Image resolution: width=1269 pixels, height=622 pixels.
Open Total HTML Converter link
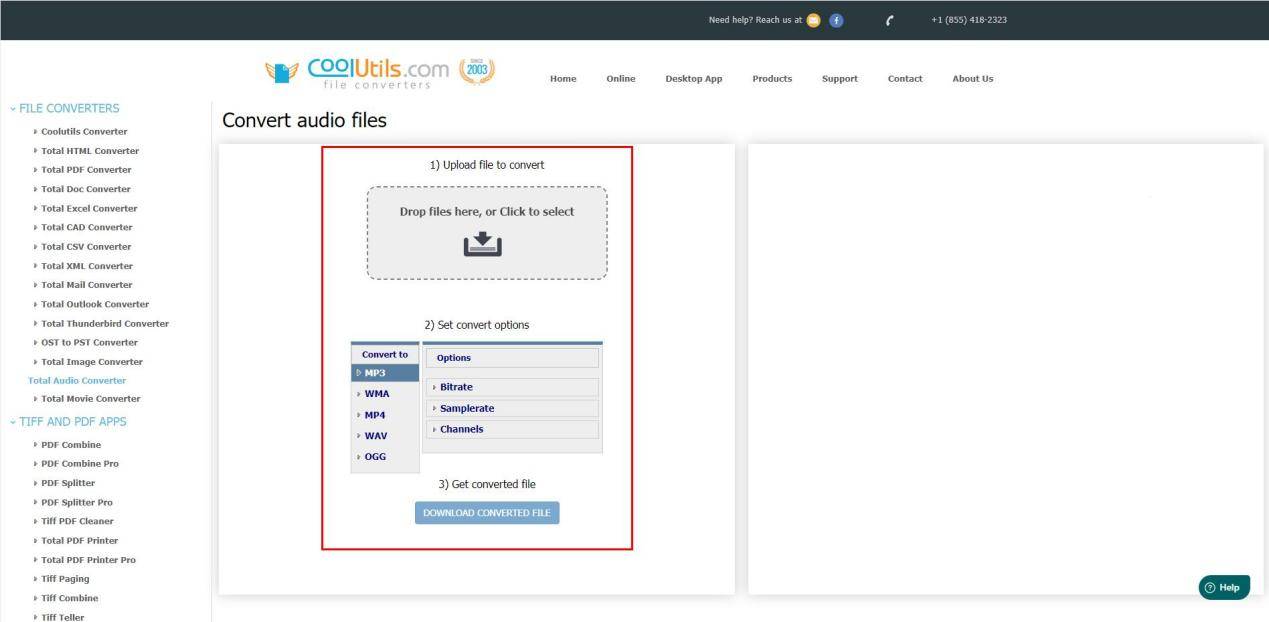click(90, 151)
